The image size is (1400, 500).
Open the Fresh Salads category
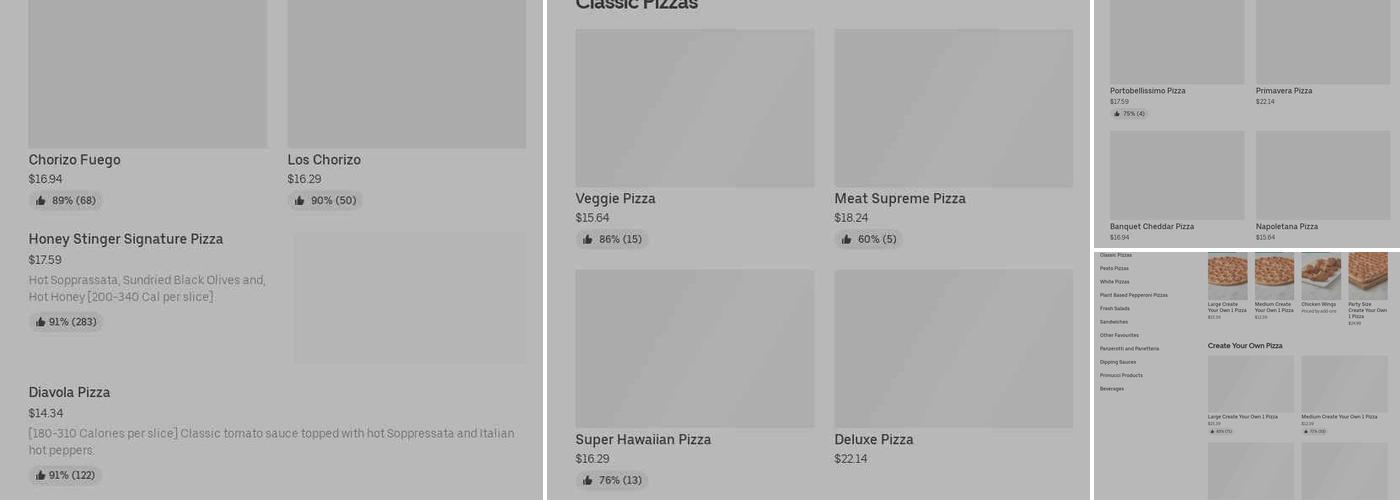coord(1114,308)
